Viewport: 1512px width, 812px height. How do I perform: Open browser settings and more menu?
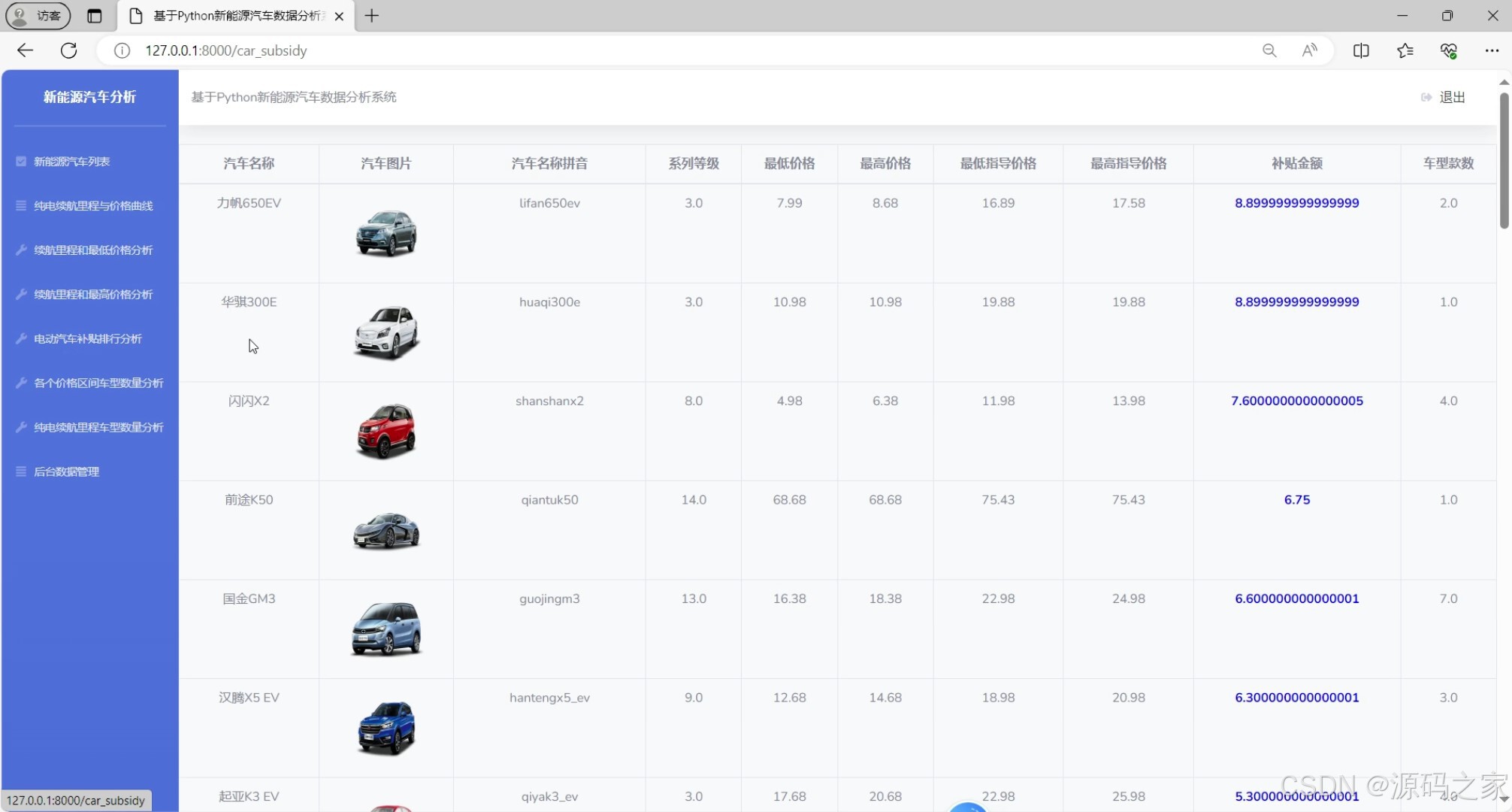[1492, 50]
